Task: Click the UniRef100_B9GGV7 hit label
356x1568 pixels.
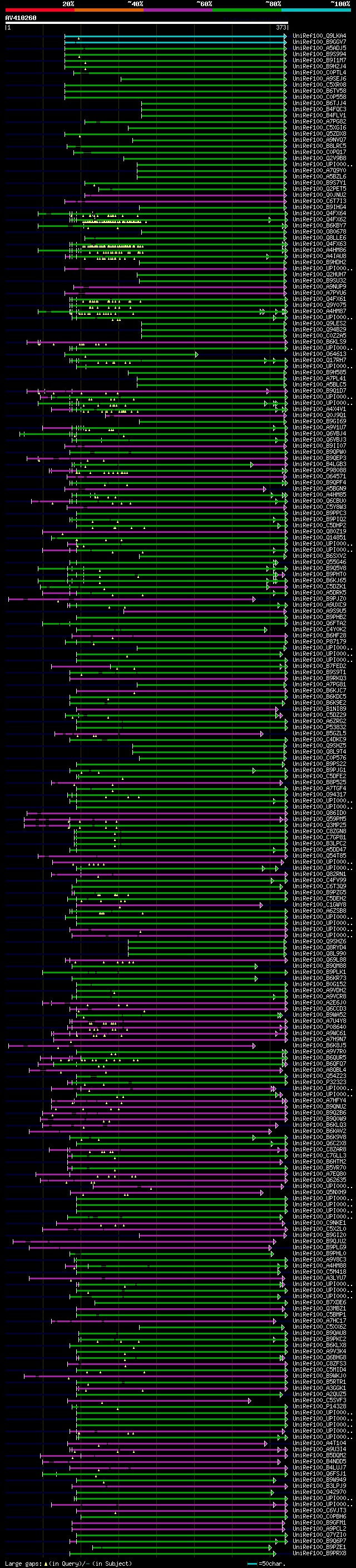Action: pos(319,43)
